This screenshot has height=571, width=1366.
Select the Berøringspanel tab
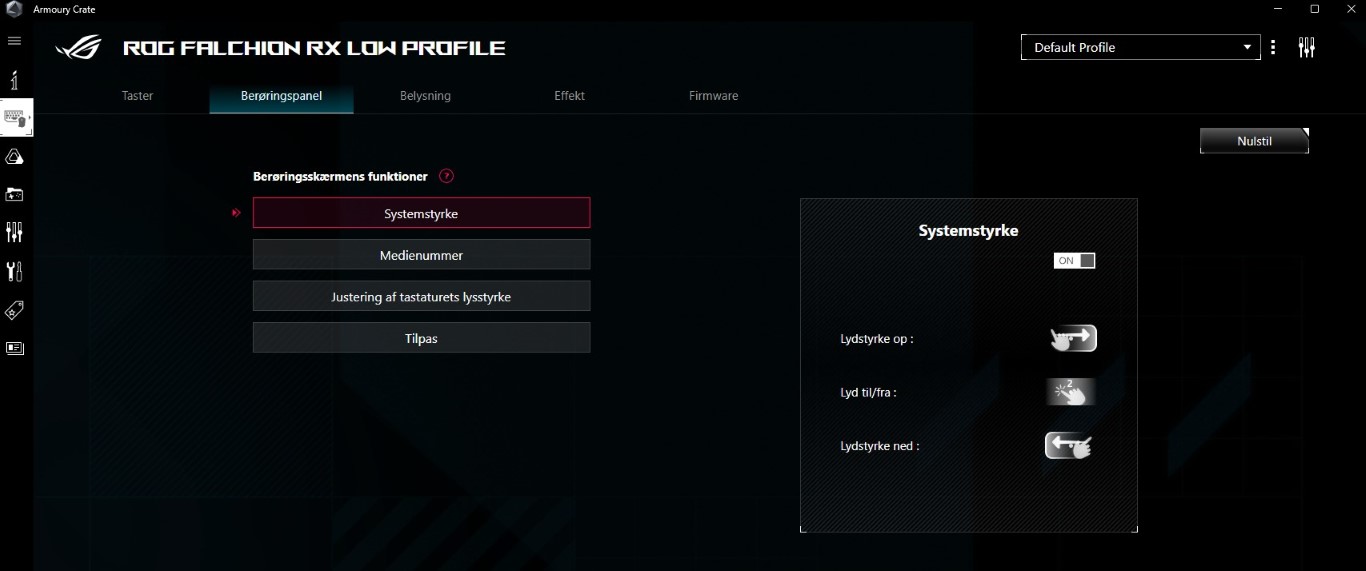[282, 96]
